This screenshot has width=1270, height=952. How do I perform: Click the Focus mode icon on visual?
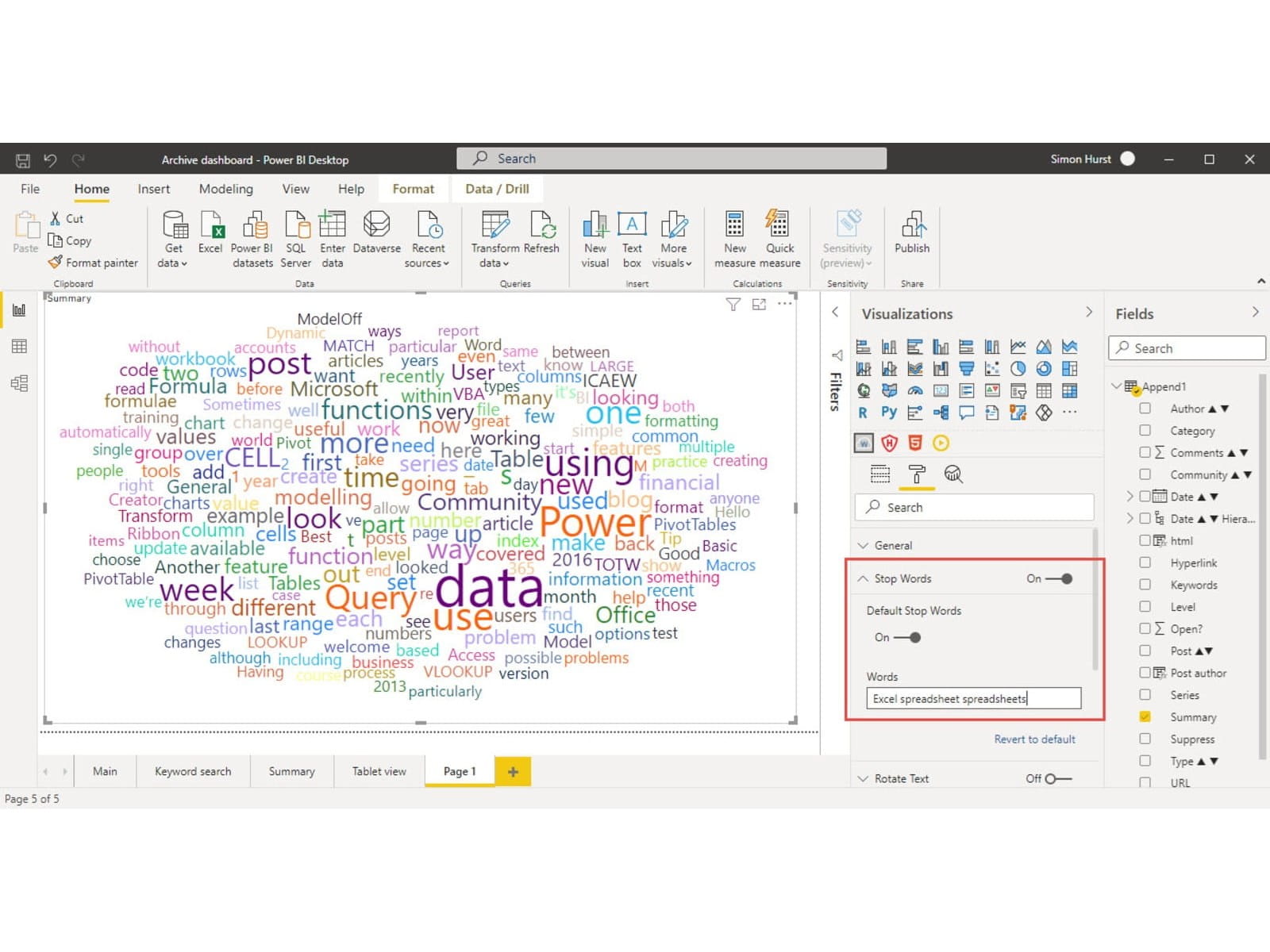[x=759, y=305]
